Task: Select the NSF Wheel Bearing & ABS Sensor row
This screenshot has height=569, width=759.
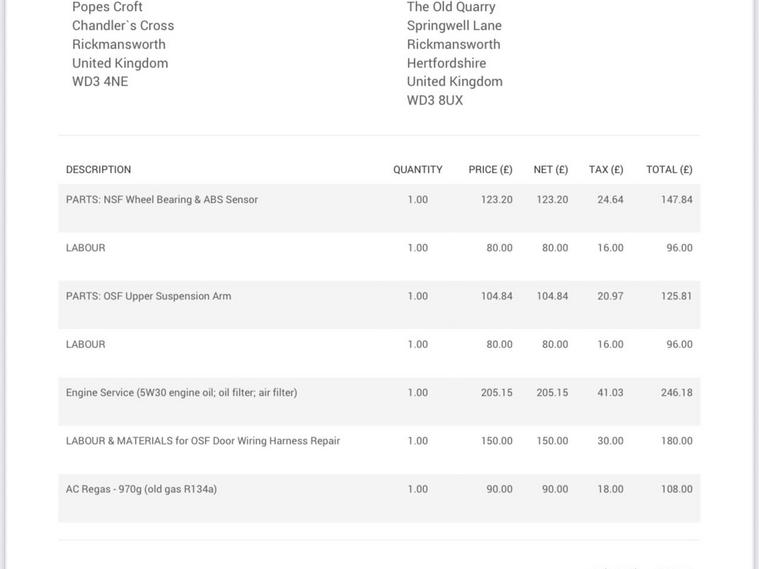Action: click(379, 208)
